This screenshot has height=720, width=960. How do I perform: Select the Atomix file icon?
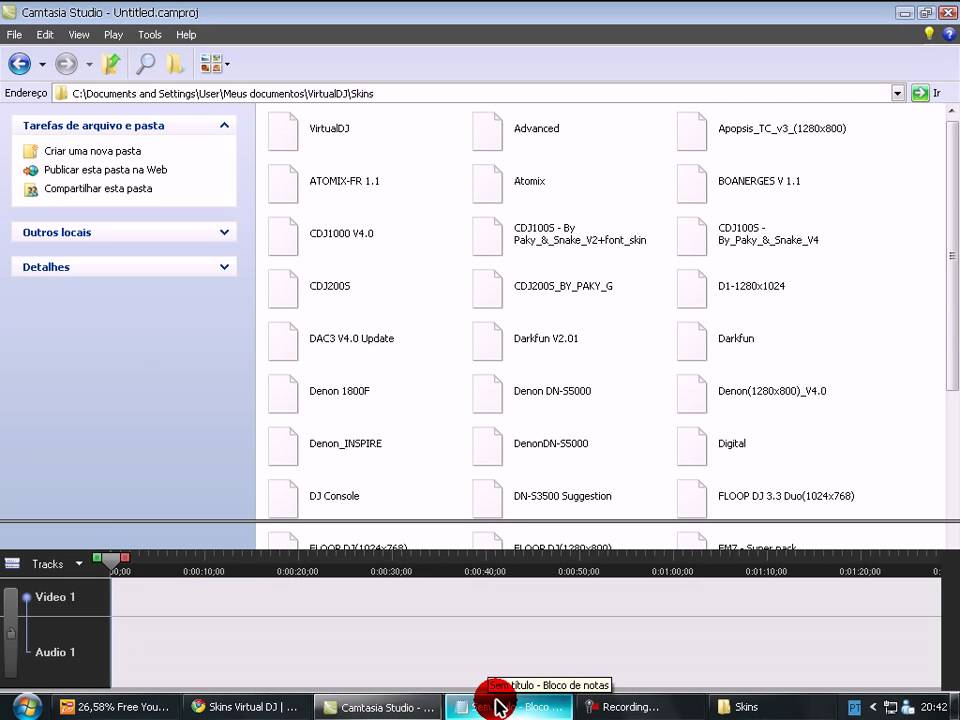click(488, 183)
